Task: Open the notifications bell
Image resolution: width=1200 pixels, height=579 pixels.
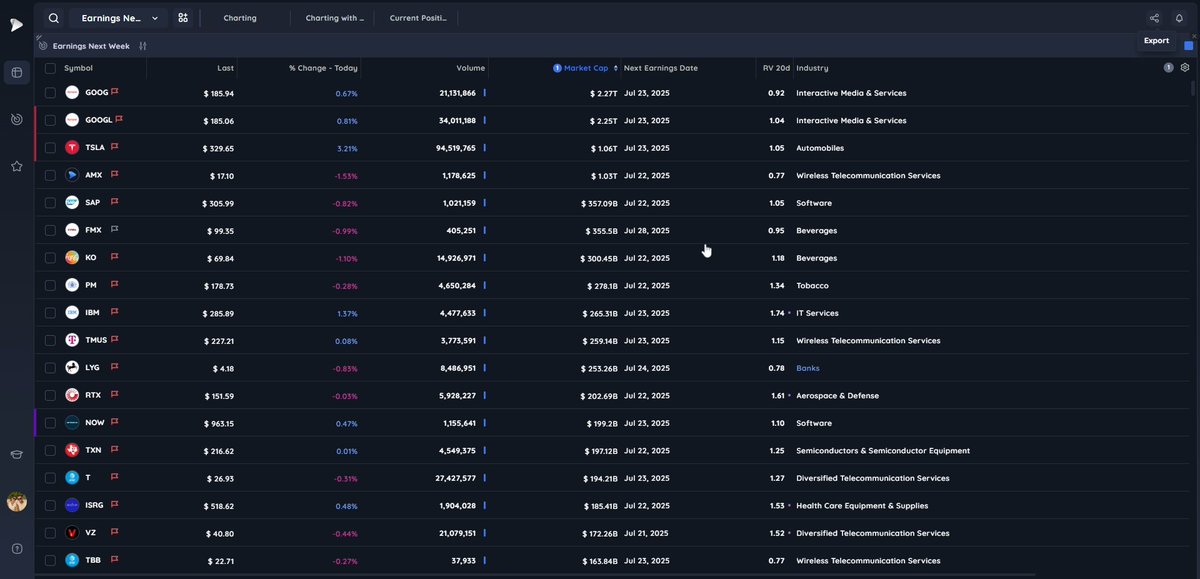Action: click(1179, 18)
